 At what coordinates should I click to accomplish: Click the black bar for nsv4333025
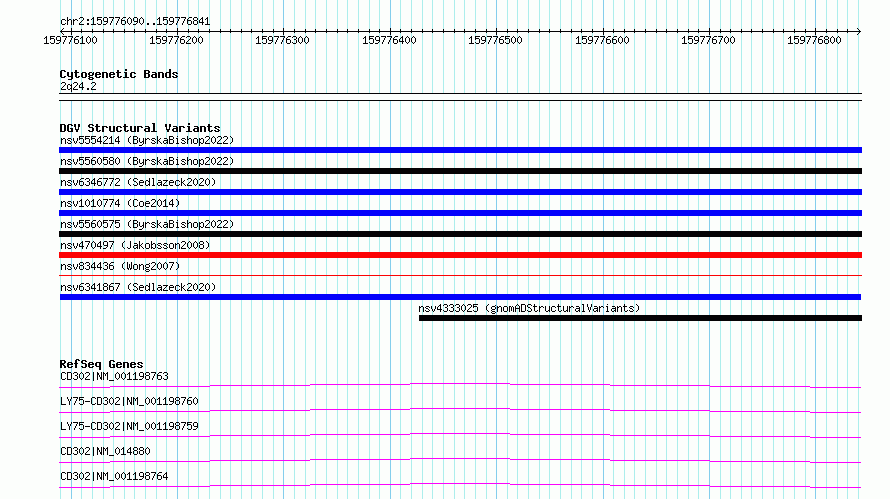click(640, 318)
